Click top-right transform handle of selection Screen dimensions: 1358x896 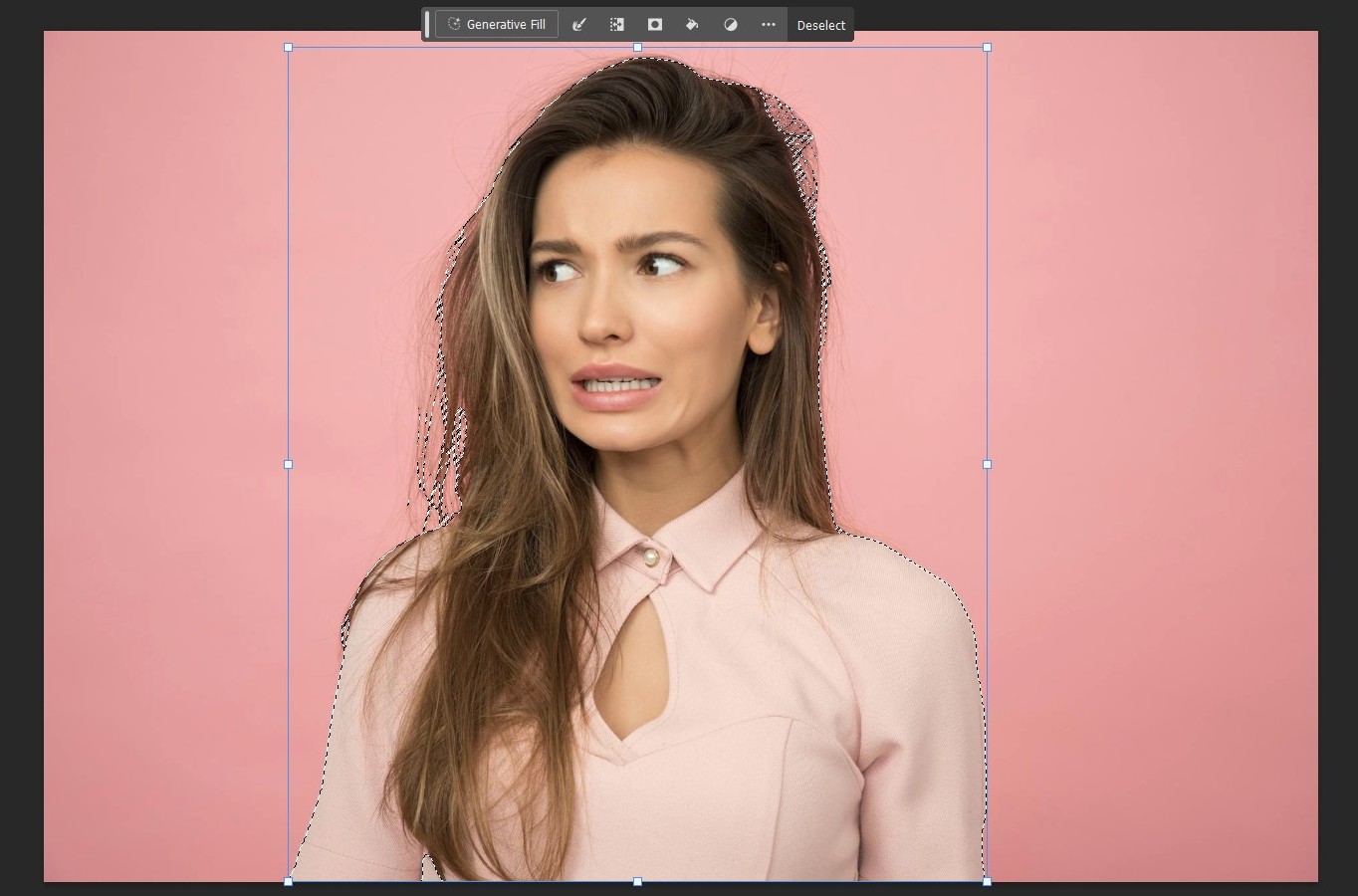coord(987,47)
